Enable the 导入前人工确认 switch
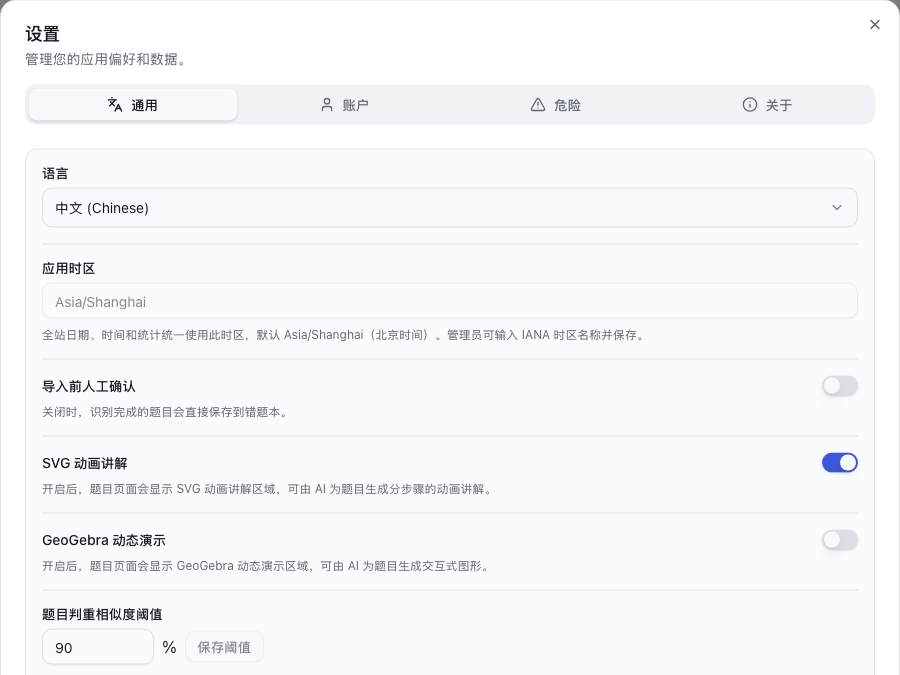Screen dimensions: 900x675 [840, 386]
